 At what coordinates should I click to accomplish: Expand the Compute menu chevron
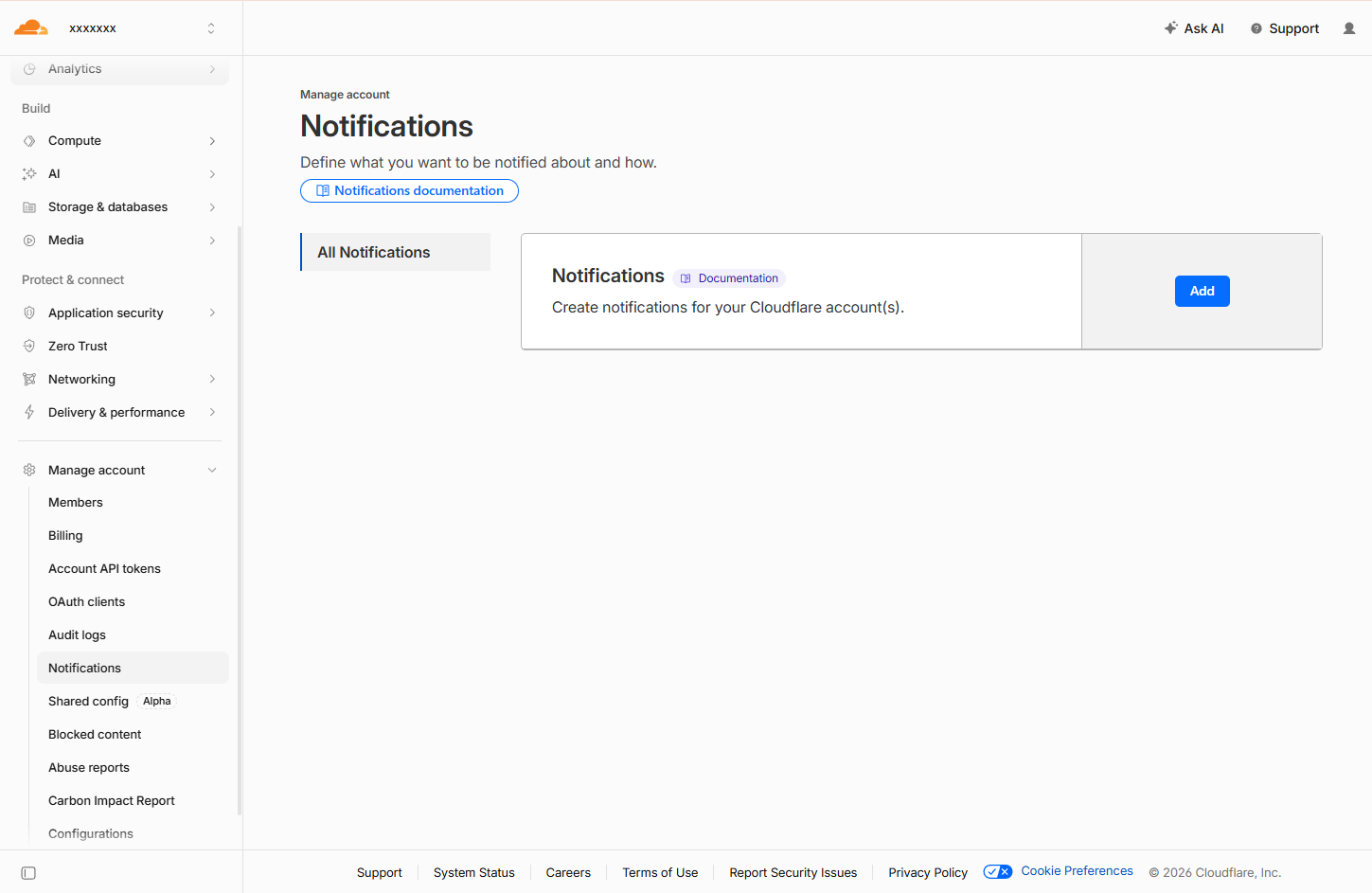coord(212,141)
